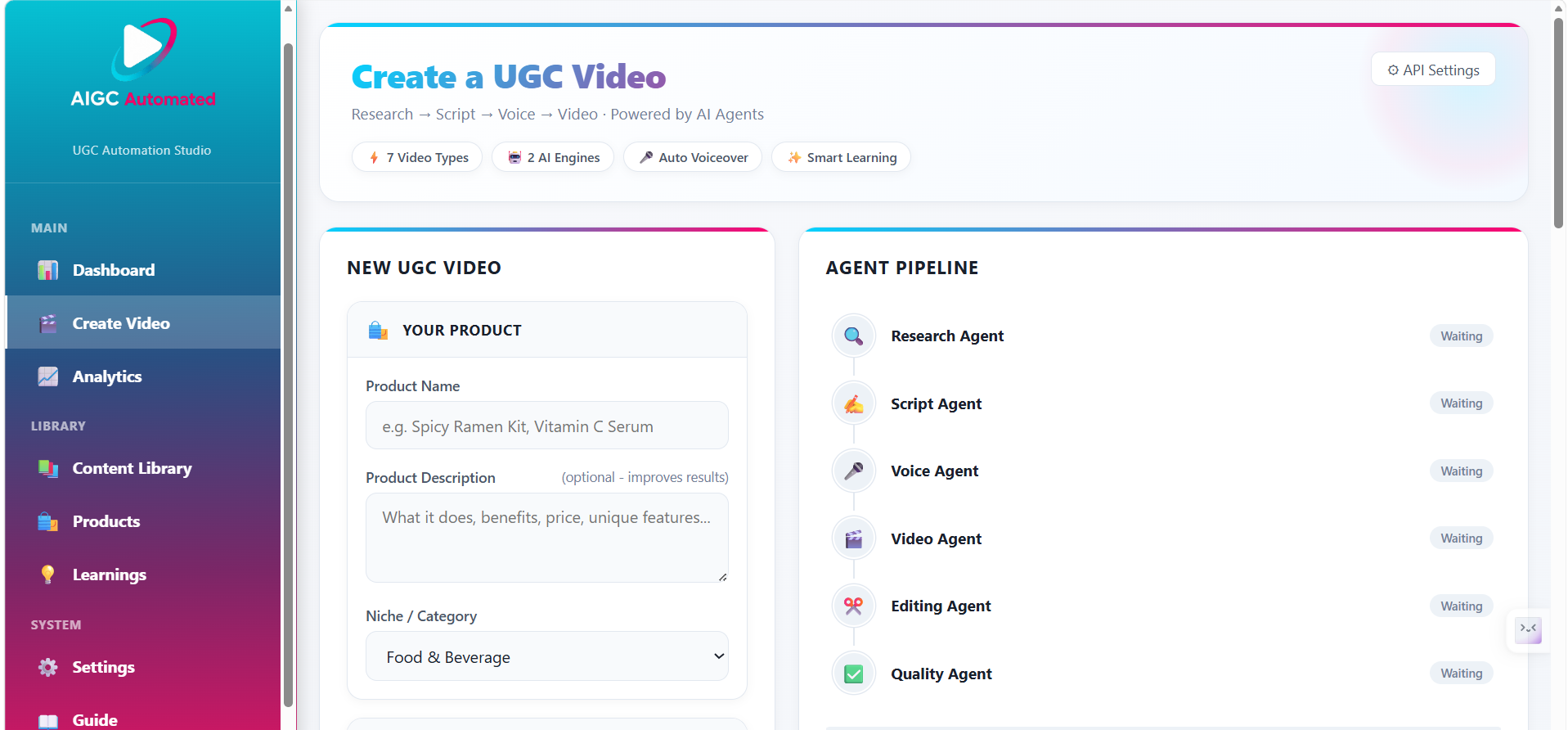Click the Auto Voiceover pill
This screenshot has height=730, width=1568.
693,157
